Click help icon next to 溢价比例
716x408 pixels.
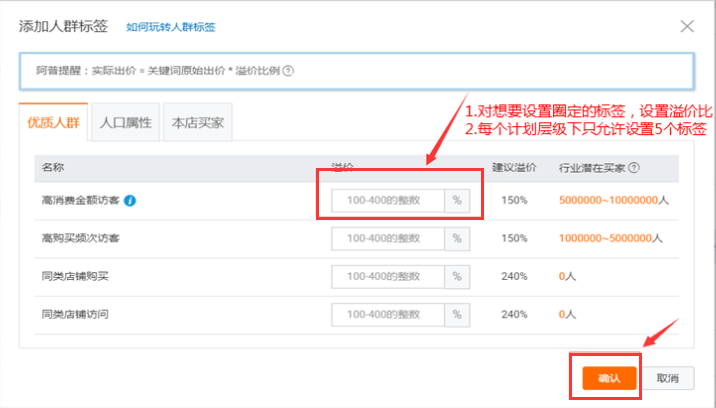288,71
